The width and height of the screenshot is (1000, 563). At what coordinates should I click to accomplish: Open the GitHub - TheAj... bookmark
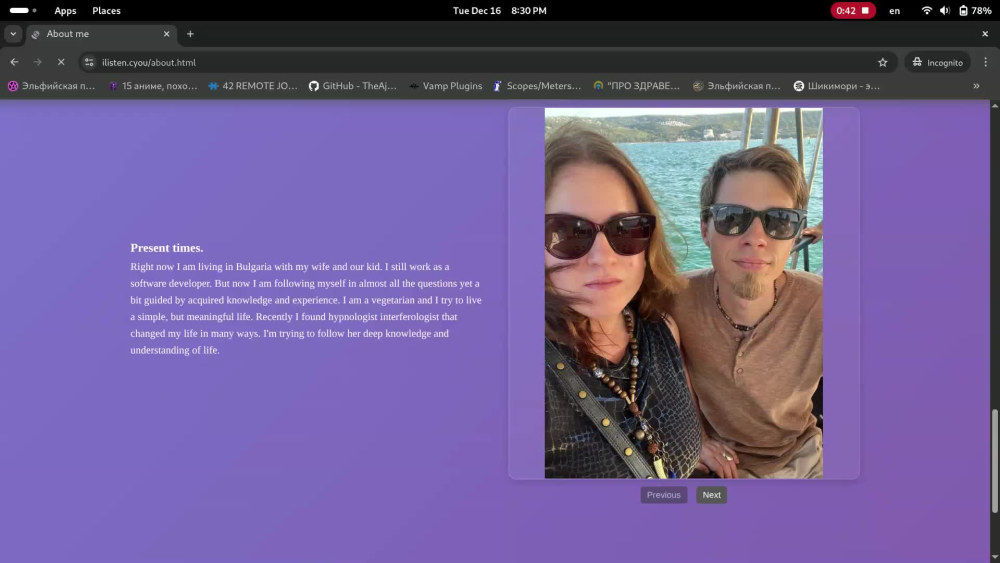tap(353, 85)
